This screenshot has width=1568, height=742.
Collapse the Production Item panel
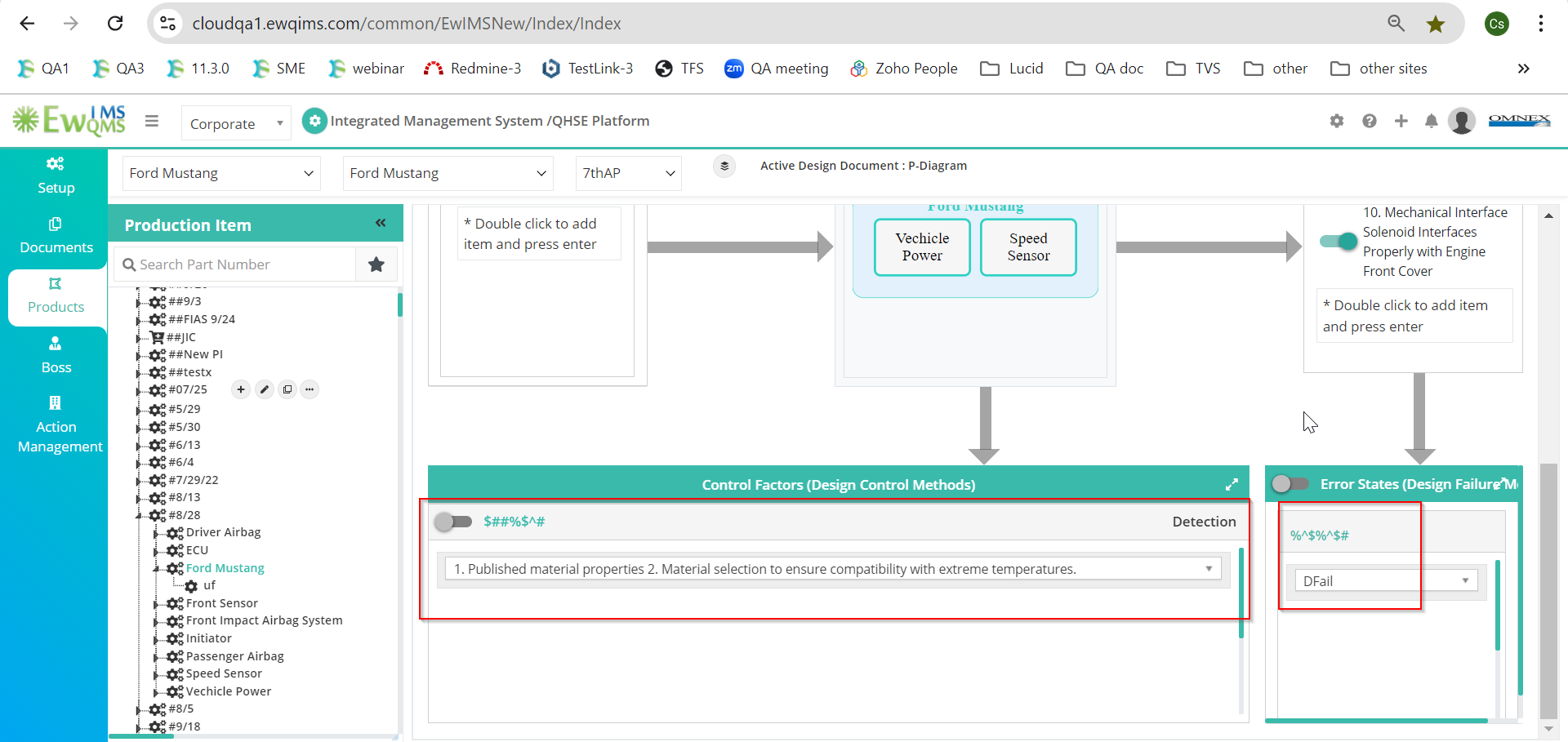pos(381,223)
